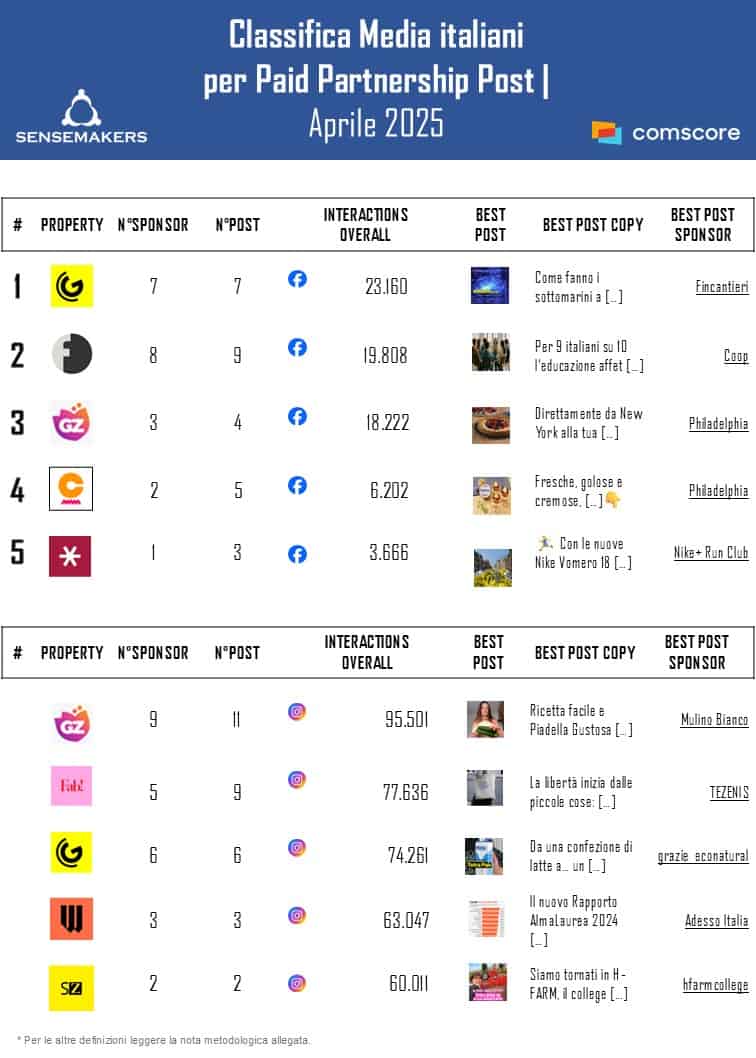This screenshot has width=756, height=1058.
Task: Click the Facebook icon beside 23.160 interactions
Action: [x=297, y=279]
